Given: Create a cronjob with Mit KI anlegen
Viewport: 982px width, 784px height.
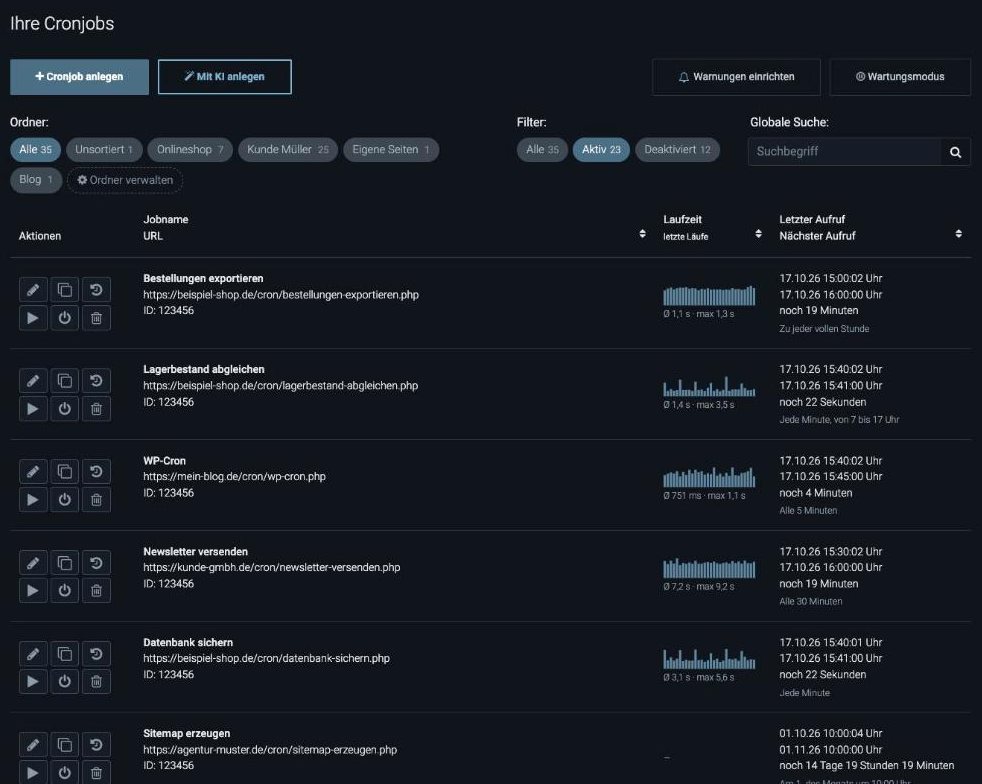Looking at the screenshot, I should (x=225, y=77).
